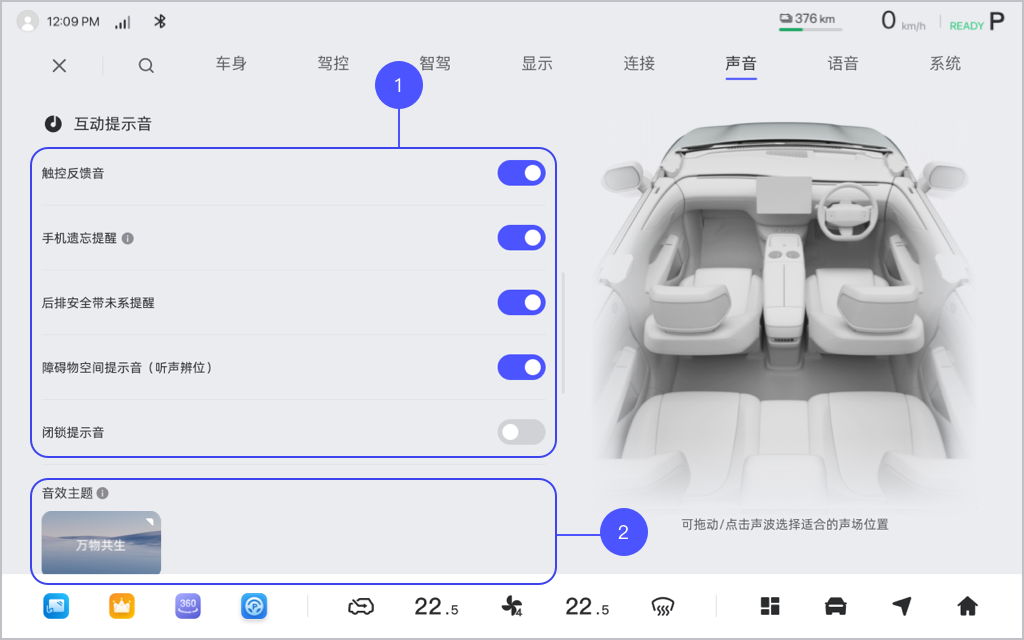Adjust right temperature 22.5 setting
Screen dimensions: 1024x640
pyautogui.click(x=587, y=607)
